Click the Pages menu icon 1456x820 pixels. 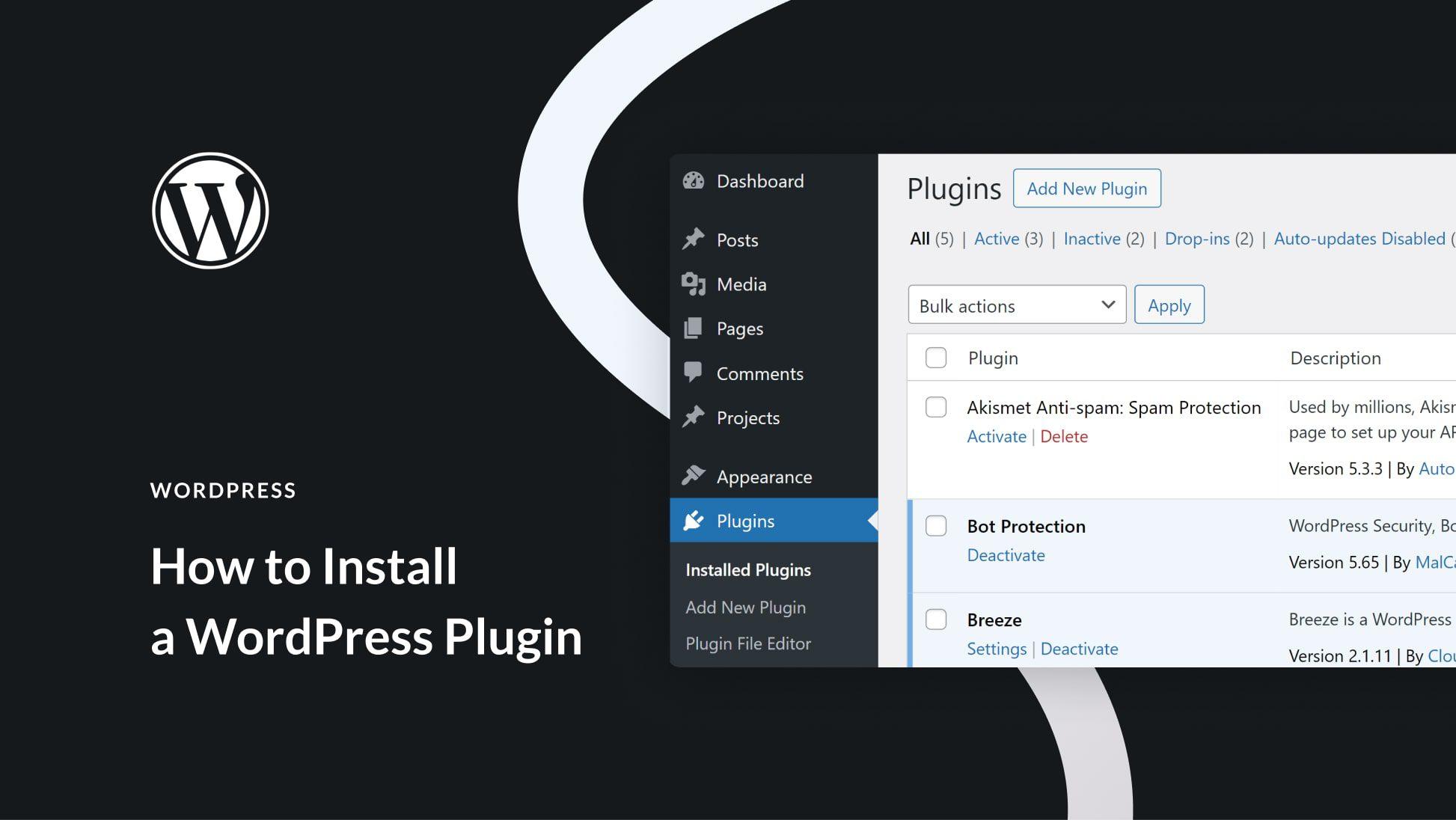pyautogui.click(x=692, y=327)
